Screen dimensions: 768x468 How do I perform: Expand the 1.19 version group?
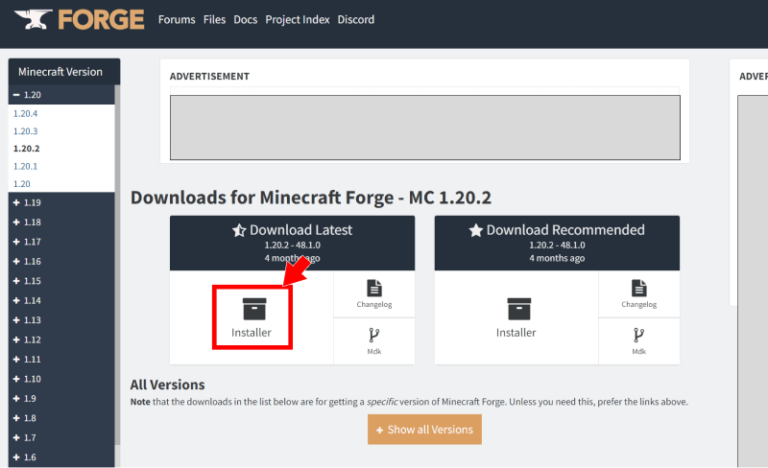17,203
